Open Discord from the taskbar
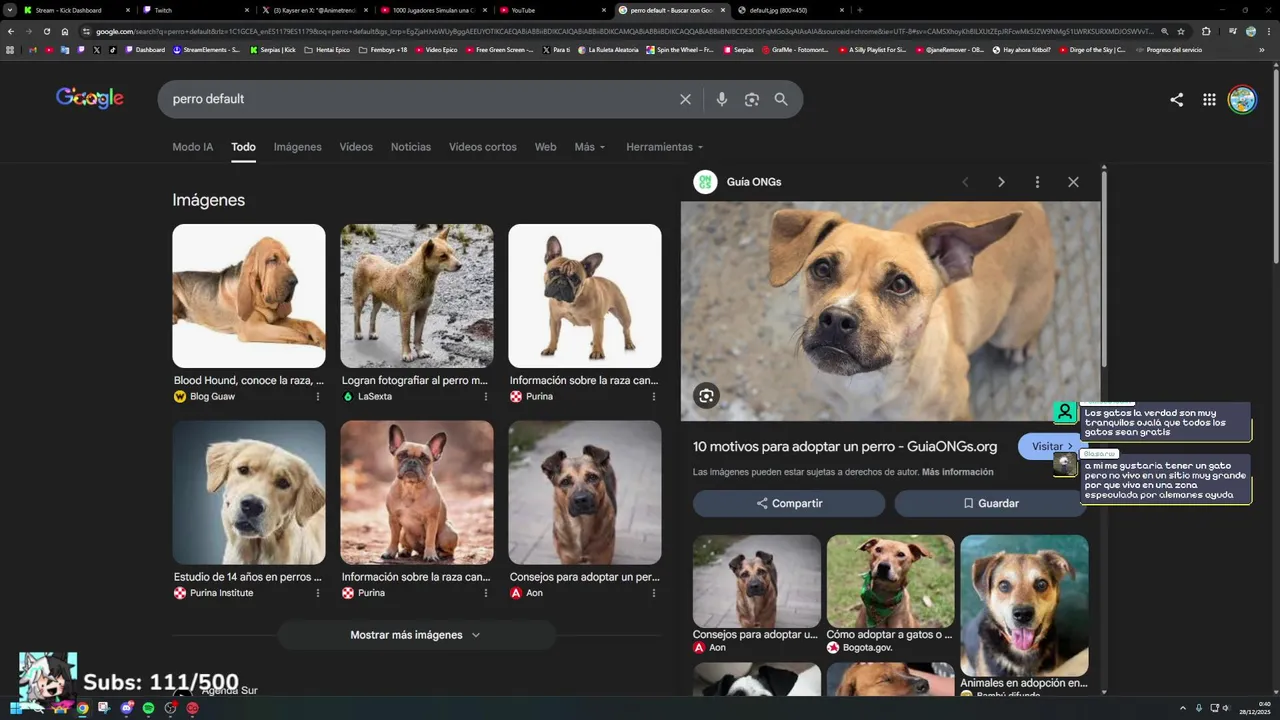The height and width of the screenshot is (720, 1280). coord(126,708)
